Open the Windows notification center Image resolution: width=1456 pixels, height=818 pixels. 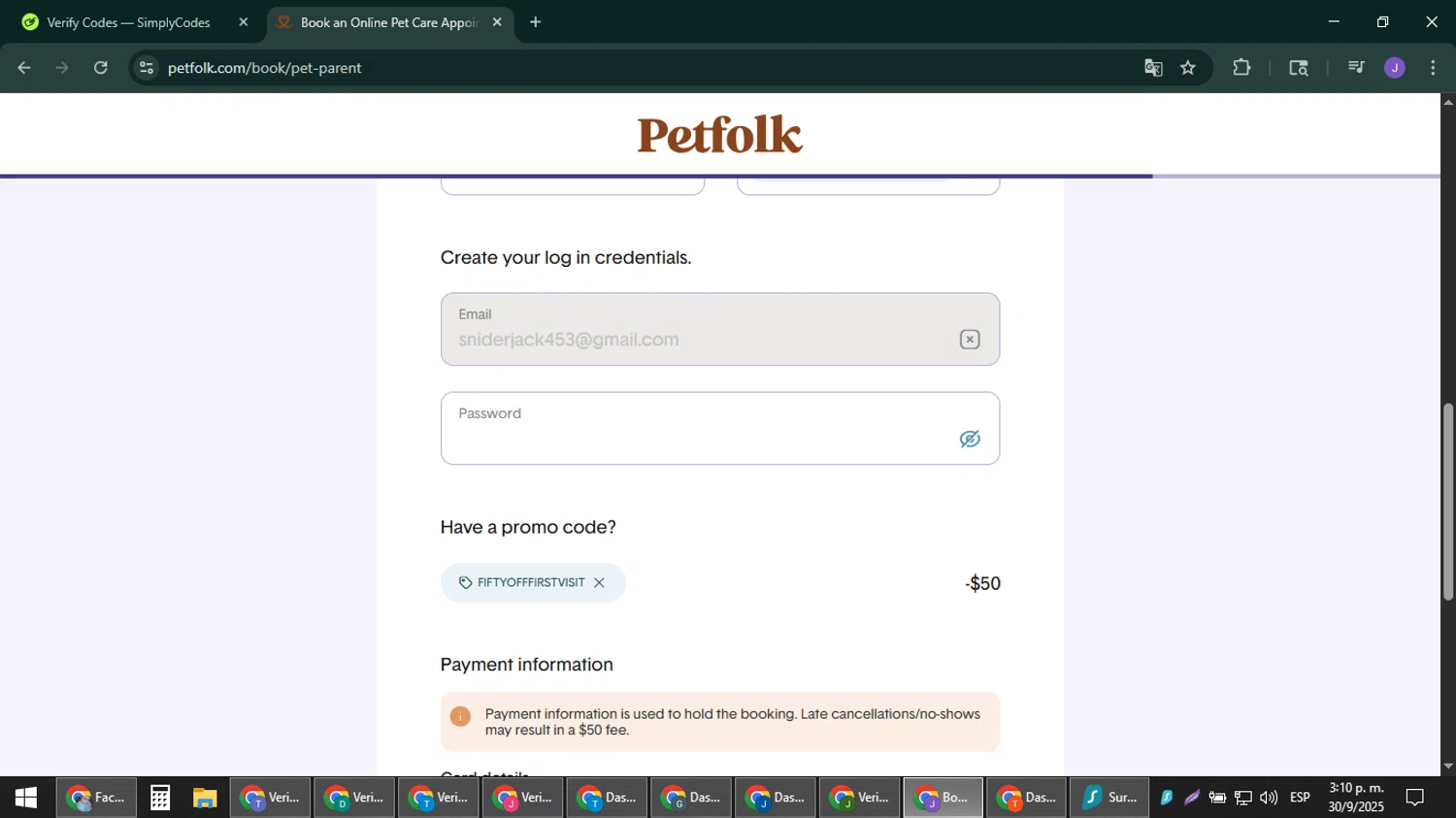click(x=1415, y=798)
